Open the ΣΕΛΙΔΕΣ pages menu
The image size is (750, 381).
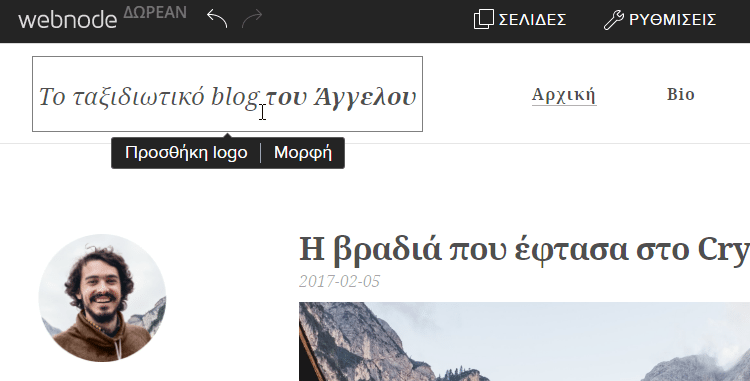[520, 20]
